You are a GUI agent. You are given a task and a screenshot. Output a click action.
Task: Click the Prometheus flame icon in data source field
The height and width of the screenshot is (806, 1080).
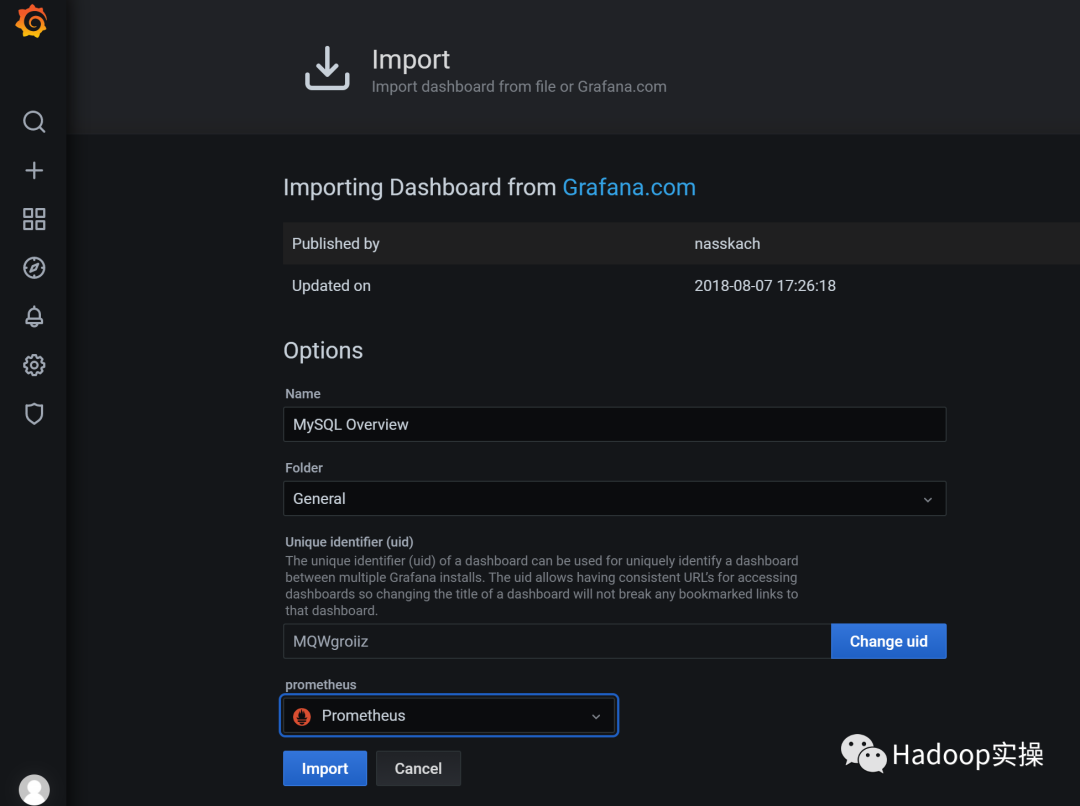[x=302, y=716]
